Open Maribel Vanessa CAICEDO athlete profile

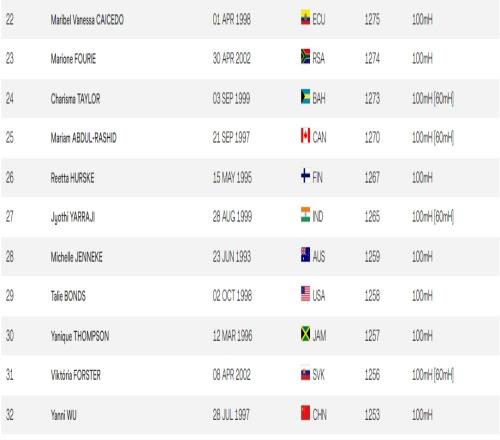coord(87,20)
